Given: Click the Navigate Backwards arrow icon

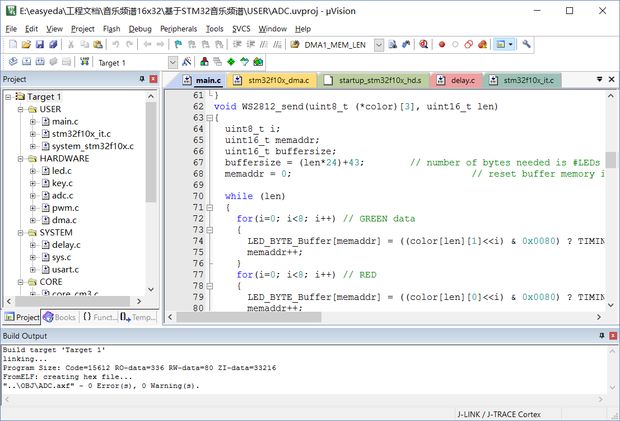Looking at the screenshot, I should point(147,44).
